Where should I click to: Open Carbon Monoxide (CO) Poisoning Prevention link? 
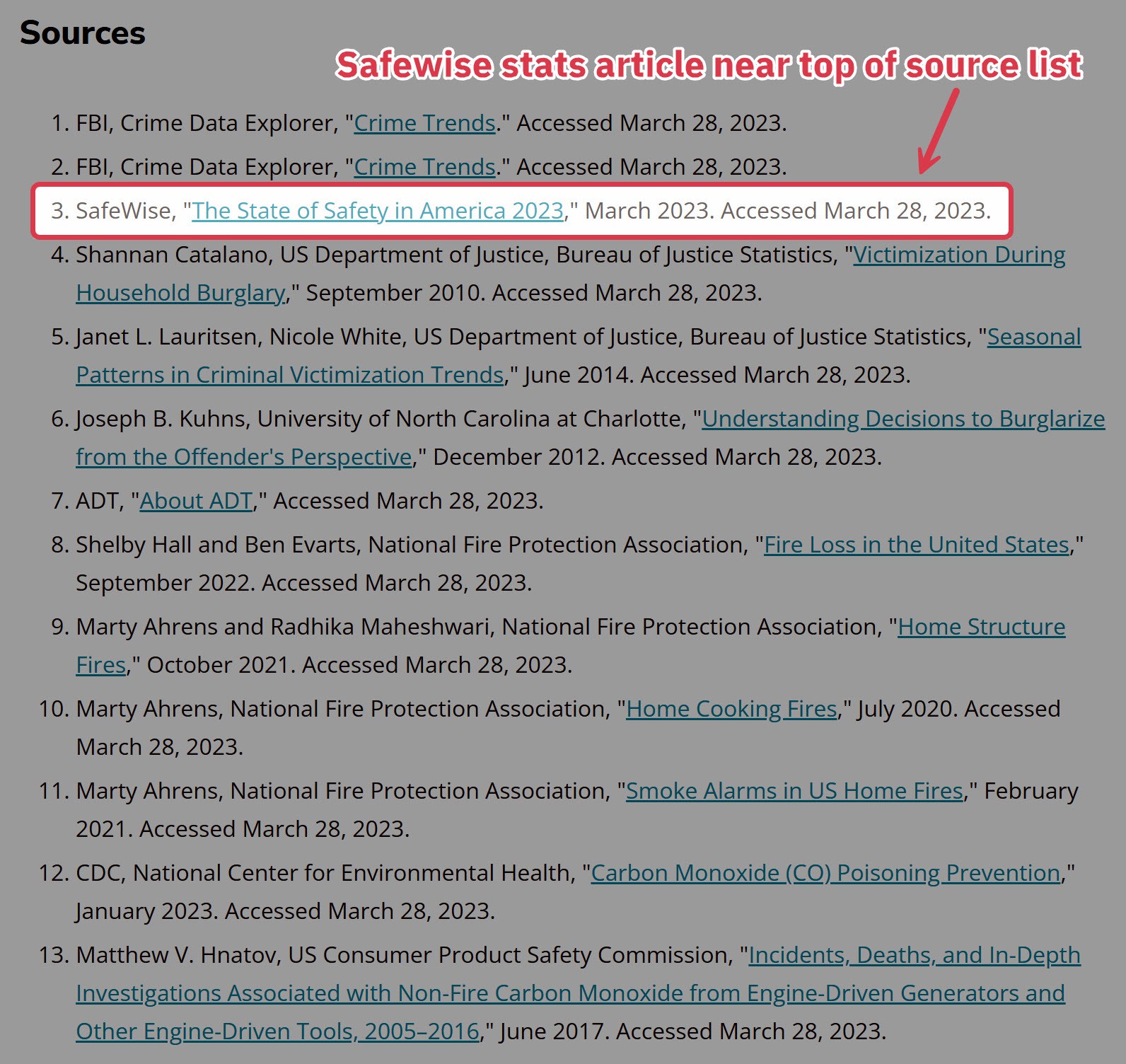pyautogui.click(x=825, y=873)
